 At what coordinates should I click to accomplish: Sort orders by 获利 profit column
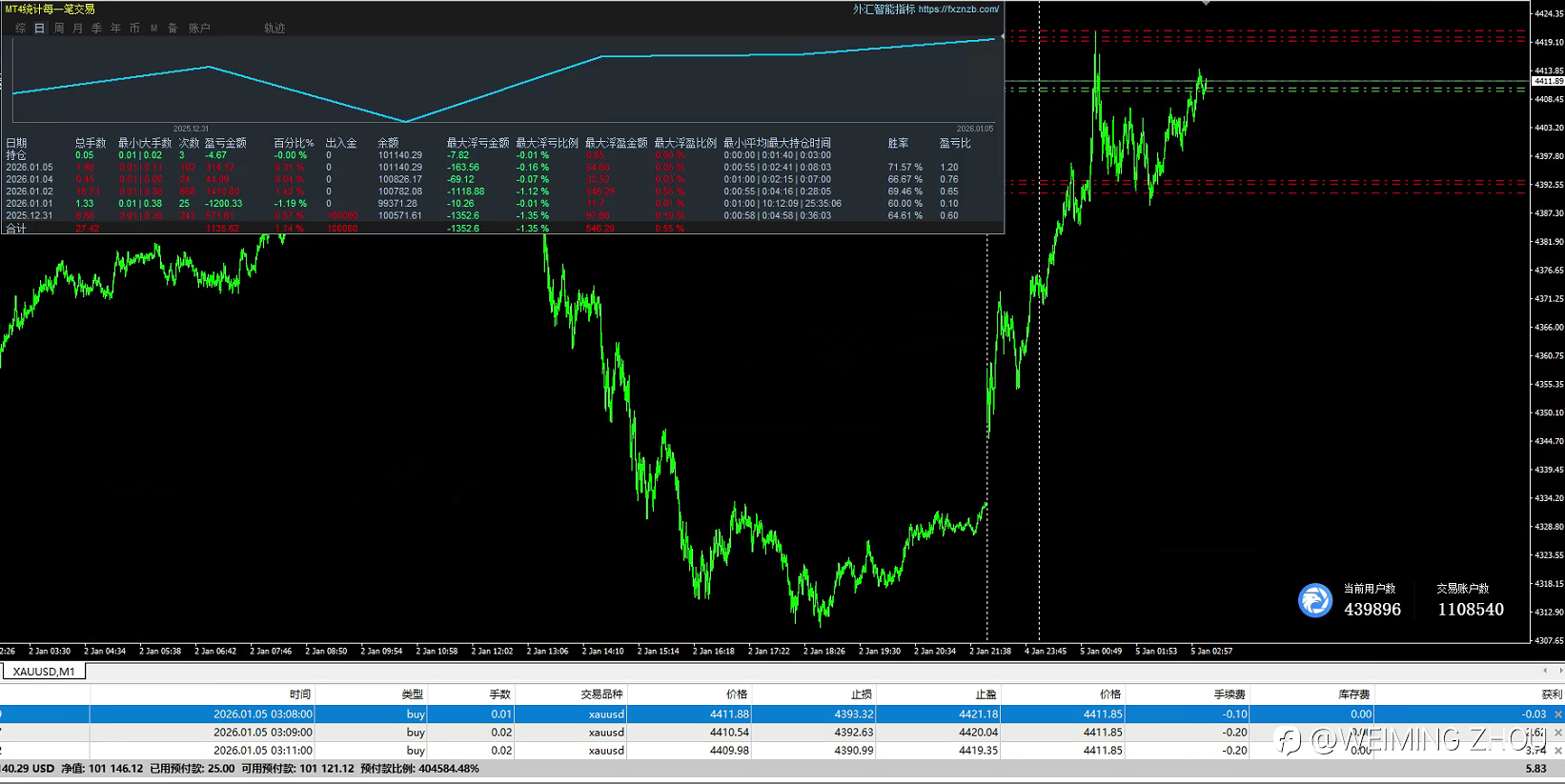1551,694
